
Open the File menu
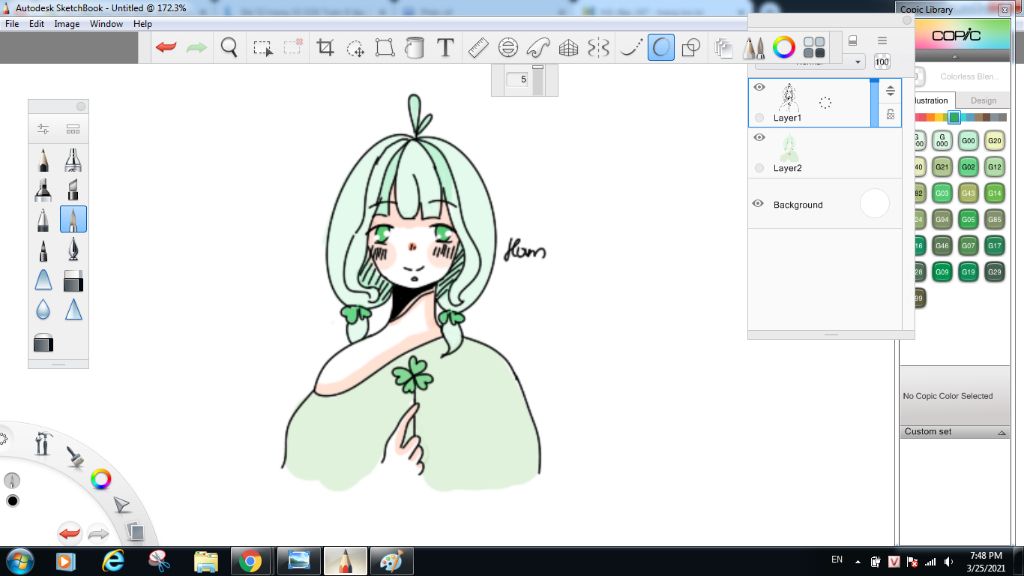[12, 24]
